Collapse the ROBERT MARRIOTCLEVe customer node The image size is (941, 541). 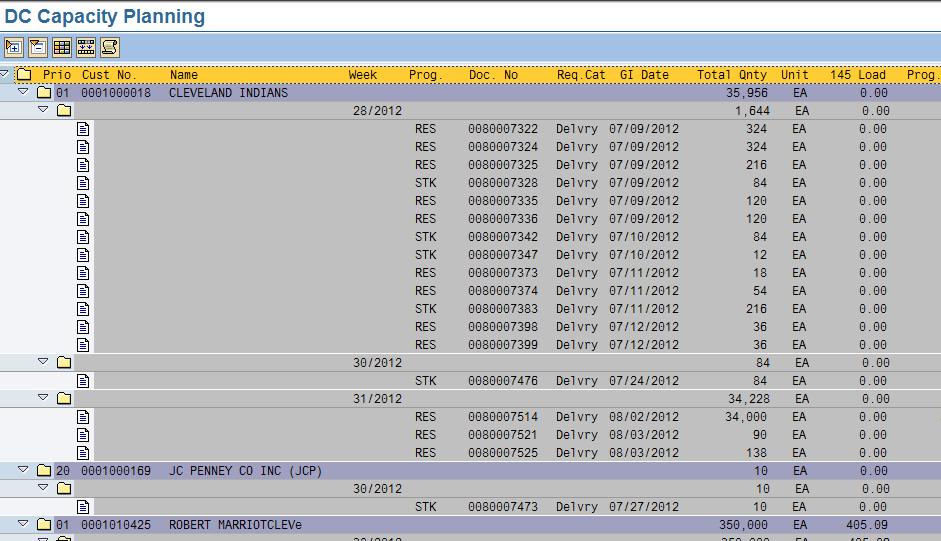[x=23, y=524]
